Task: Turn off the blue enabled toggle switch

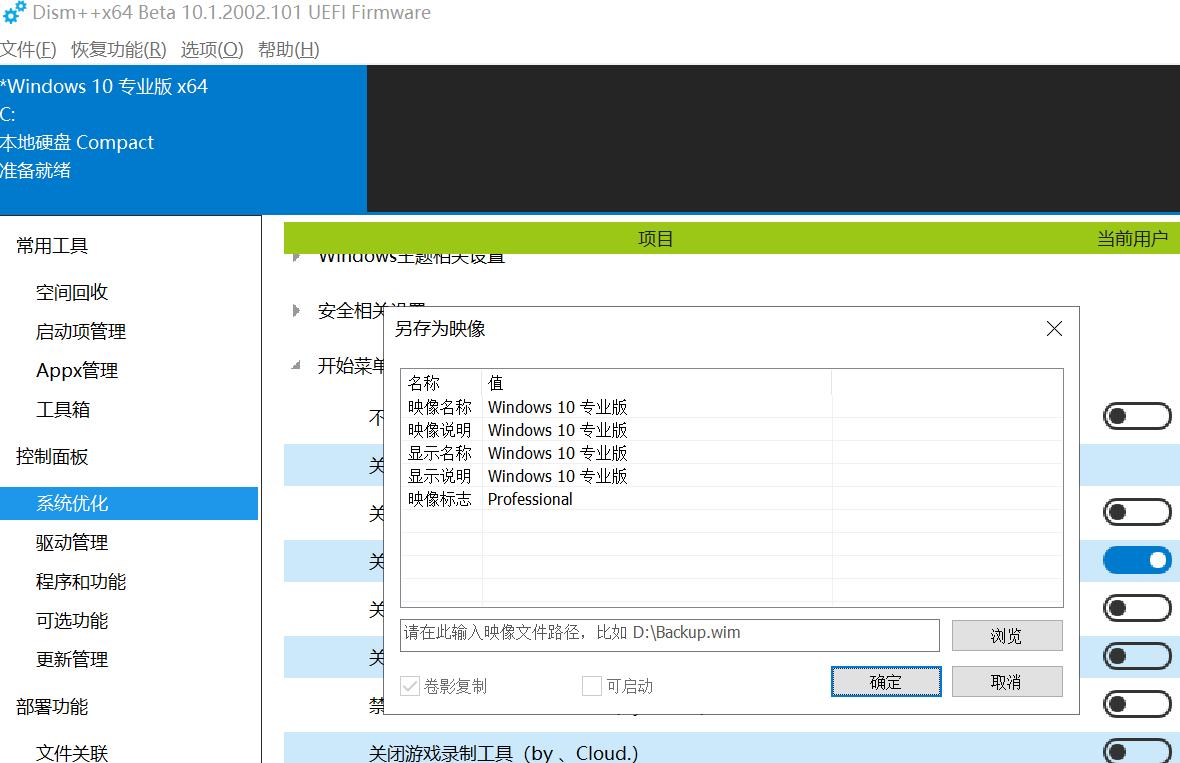Action: point(1137,560)
